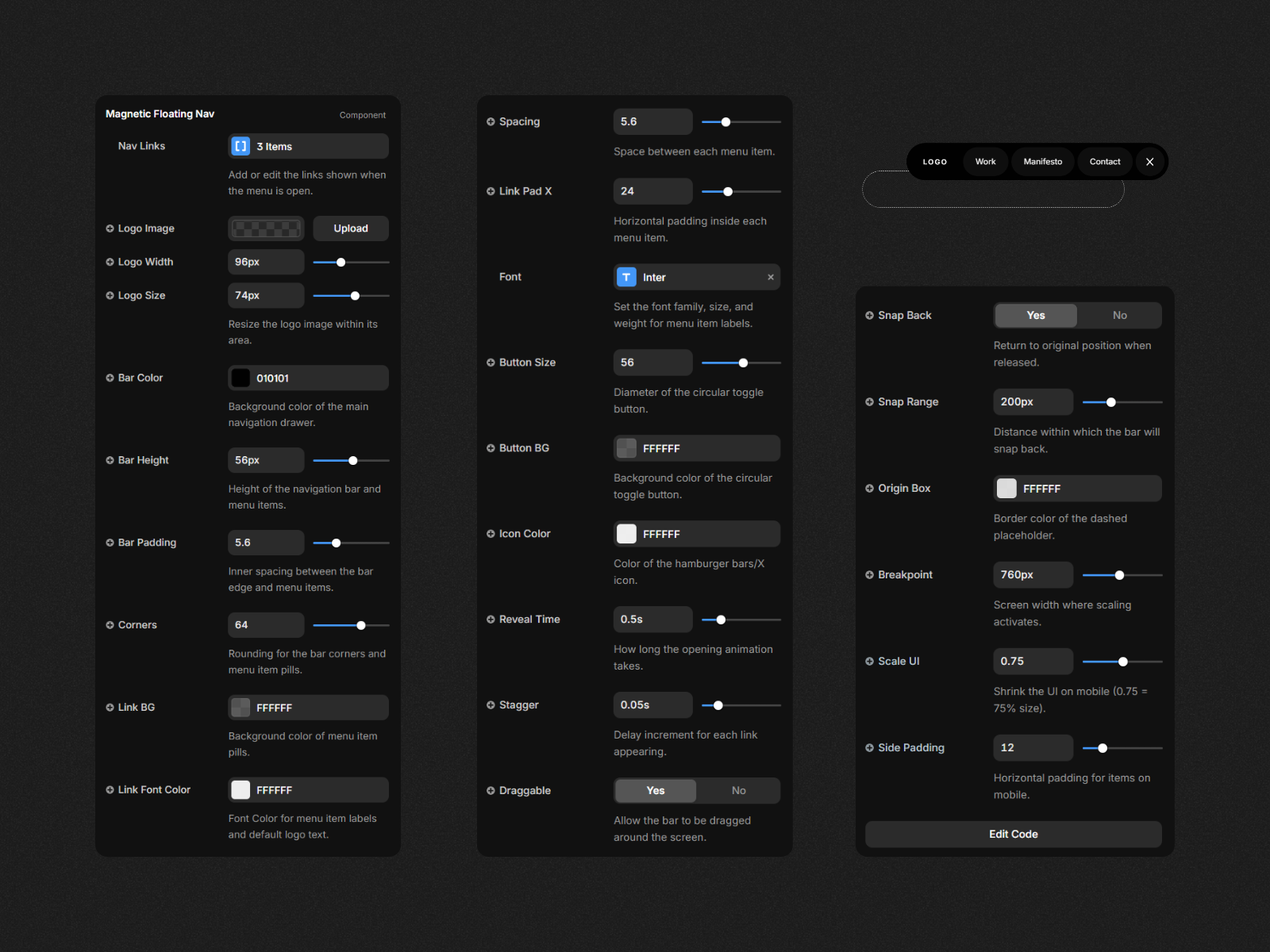Open the 3 Items nav links list

click(x=317, y=146)
